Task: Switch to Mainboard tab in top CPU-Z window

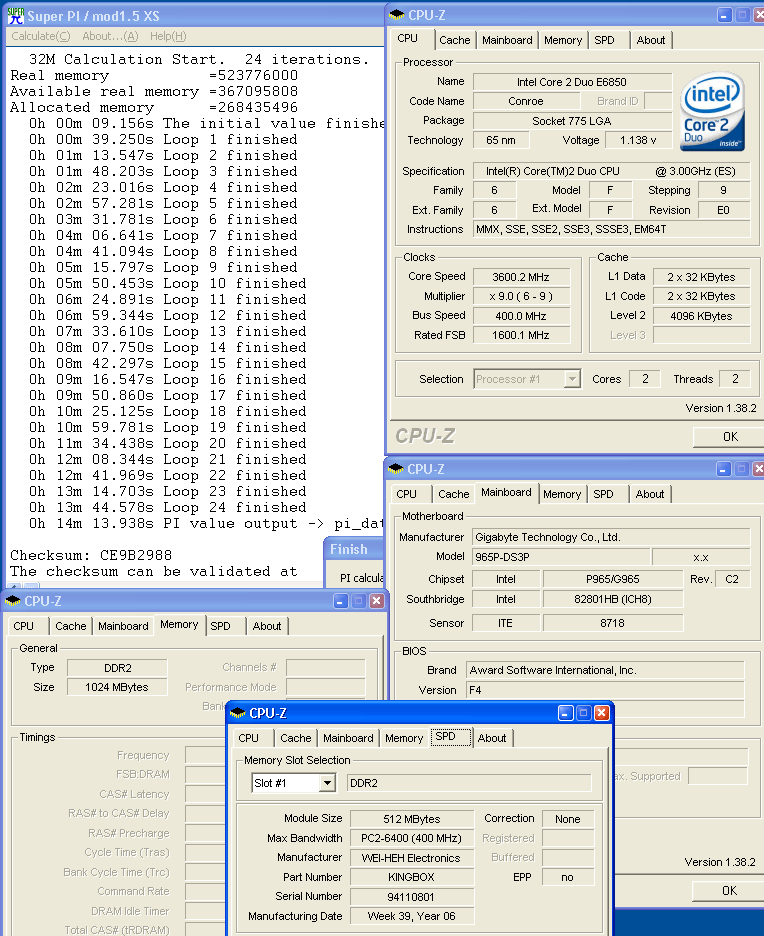Action: (x=507, y=40)
